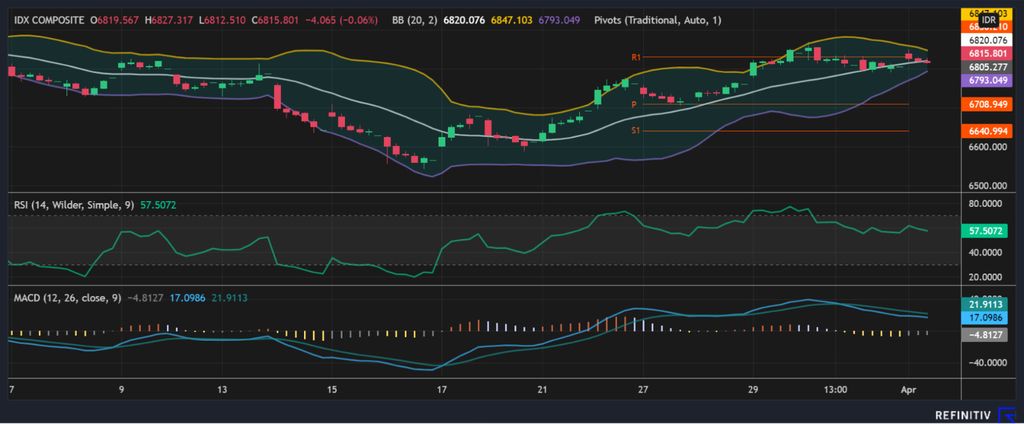Open the MACD (12, 26, close, 9) legend

[69, 297]
